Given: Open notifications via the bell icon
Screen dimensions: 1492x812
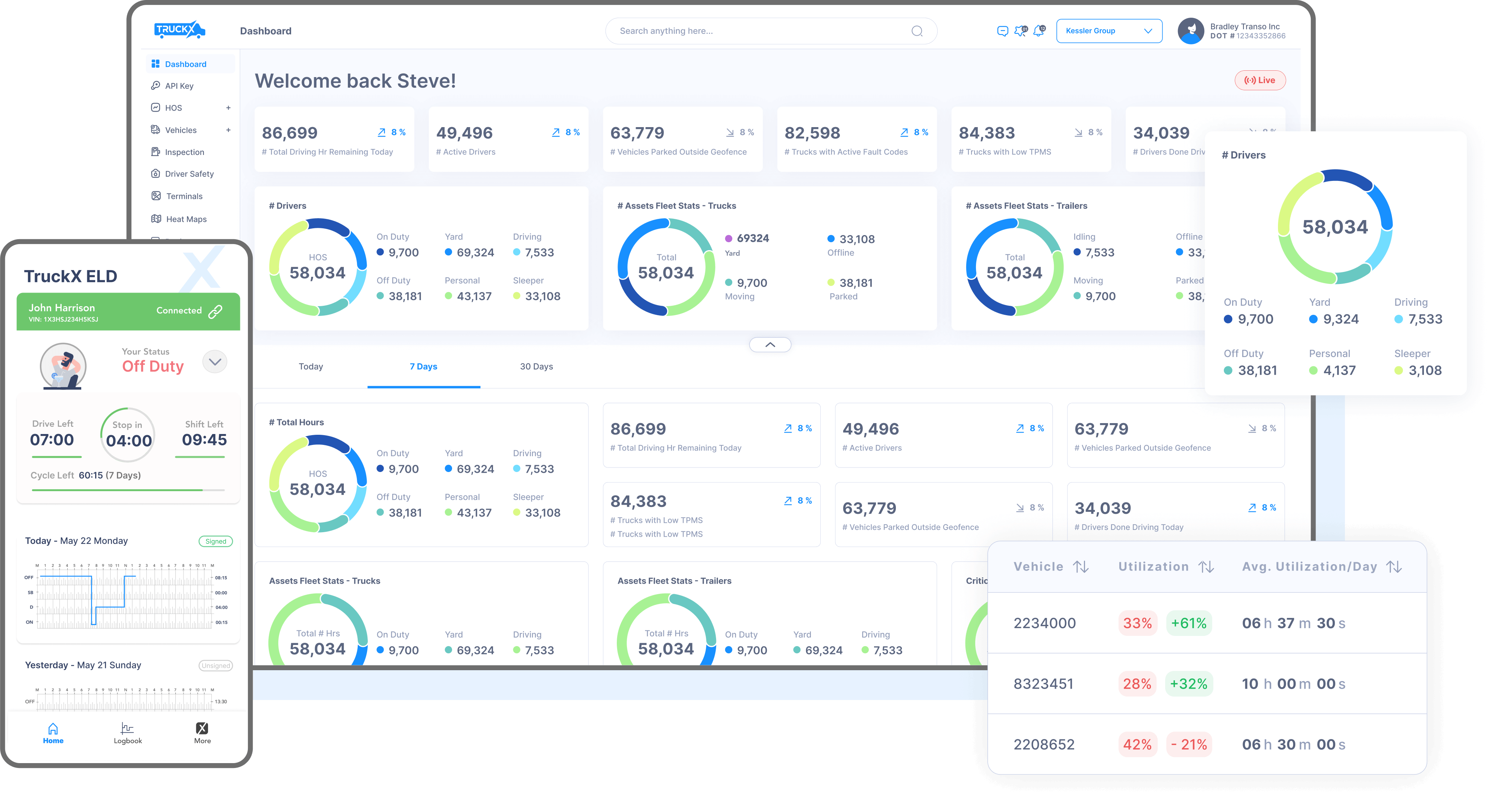Looking at the screenshot, I should 1038,31.
